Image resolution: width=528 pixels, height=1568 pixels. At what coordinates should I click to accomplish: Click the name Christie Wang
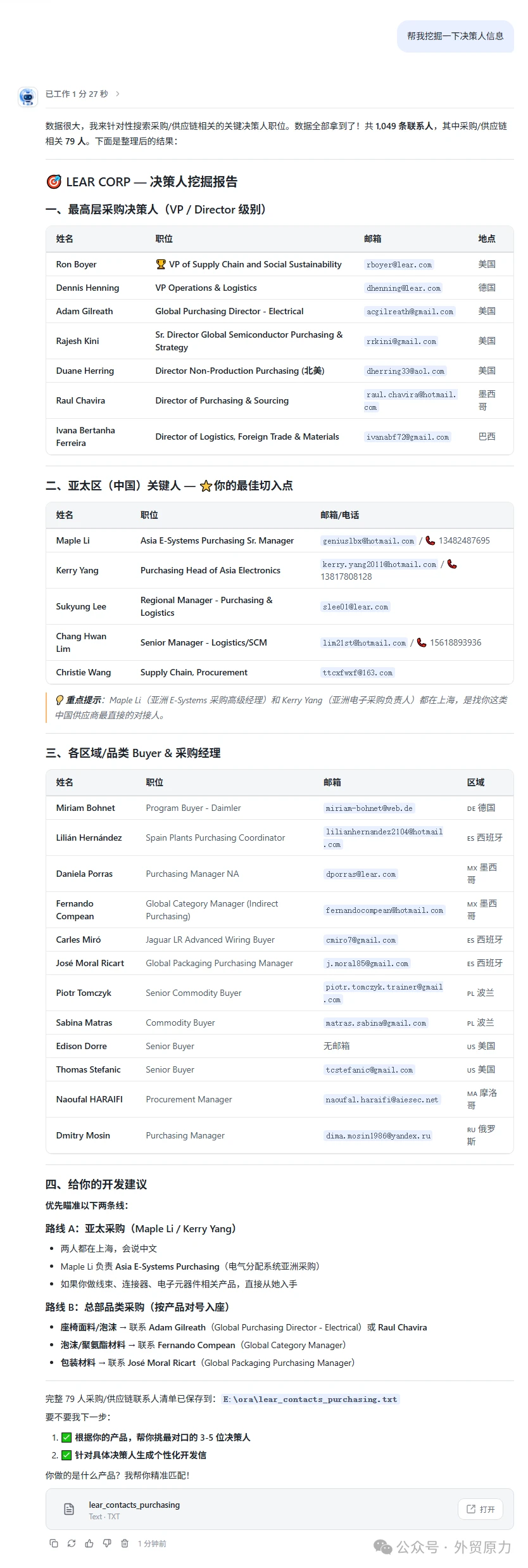click(83, 672)
